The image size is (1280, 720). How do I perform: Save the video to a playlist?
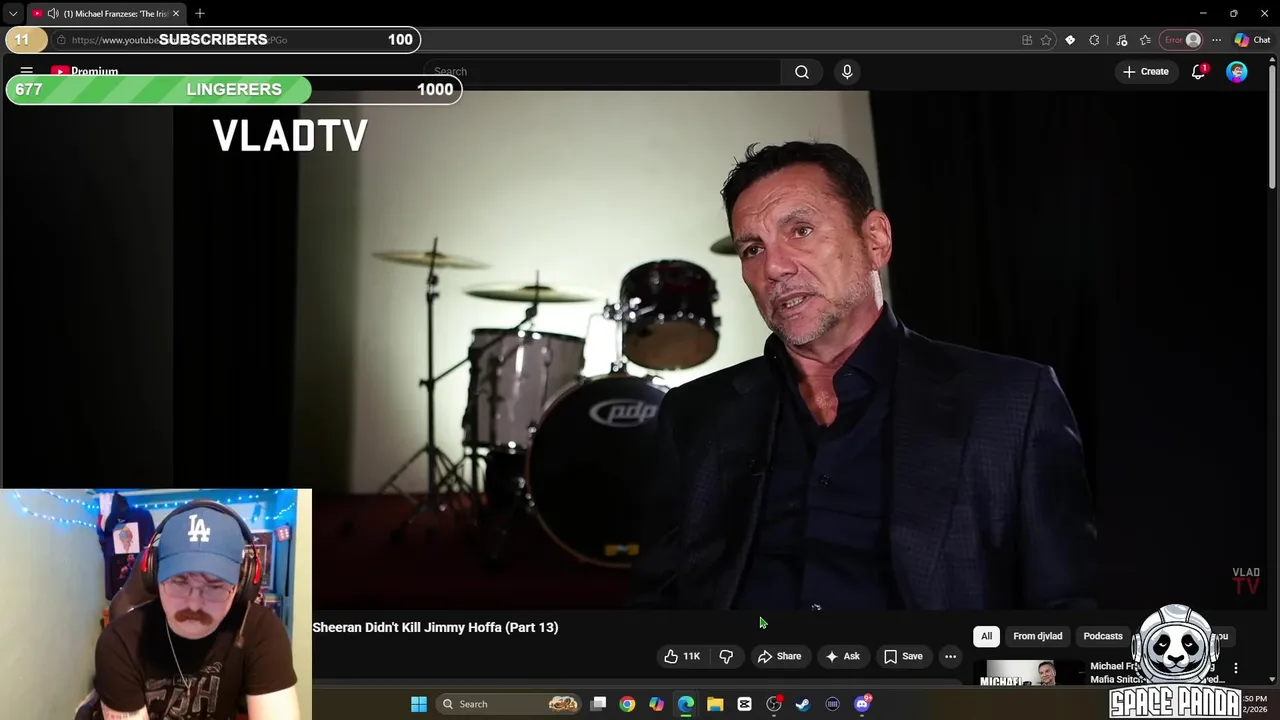click(x=903, y=656)
